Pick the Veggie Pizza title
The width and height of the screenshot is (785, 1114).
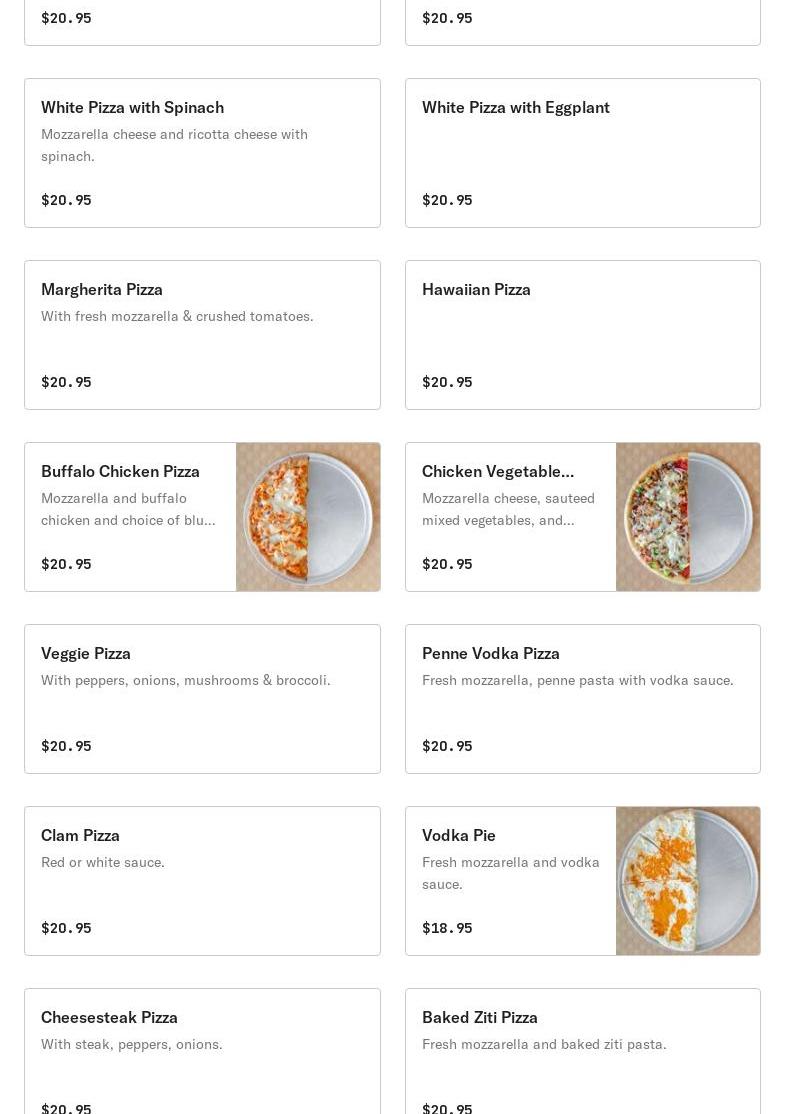[86, 653]
